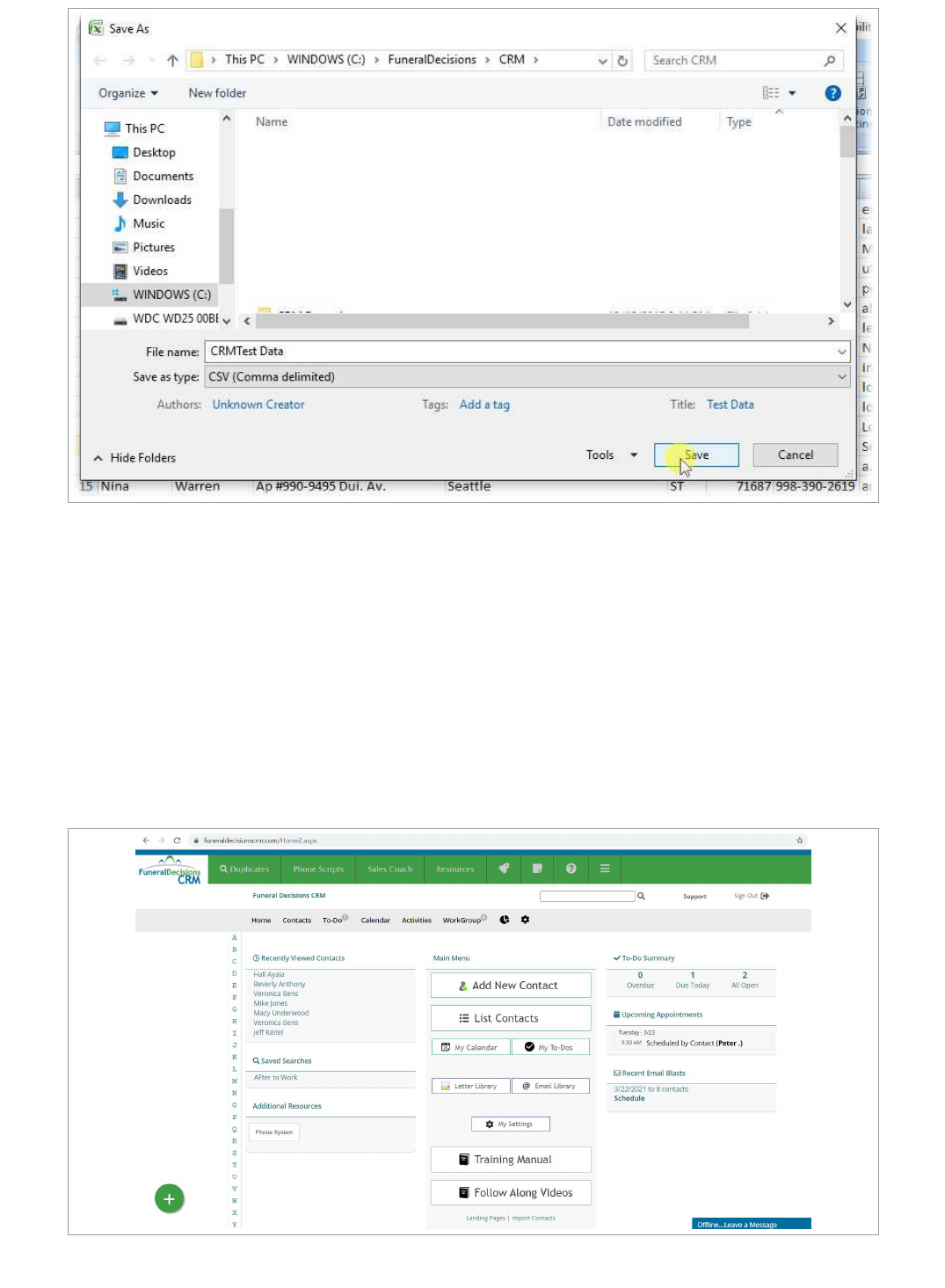Click the horizontal scrollbar in file list
This screenshot has width=945, height=1288.
501,322
